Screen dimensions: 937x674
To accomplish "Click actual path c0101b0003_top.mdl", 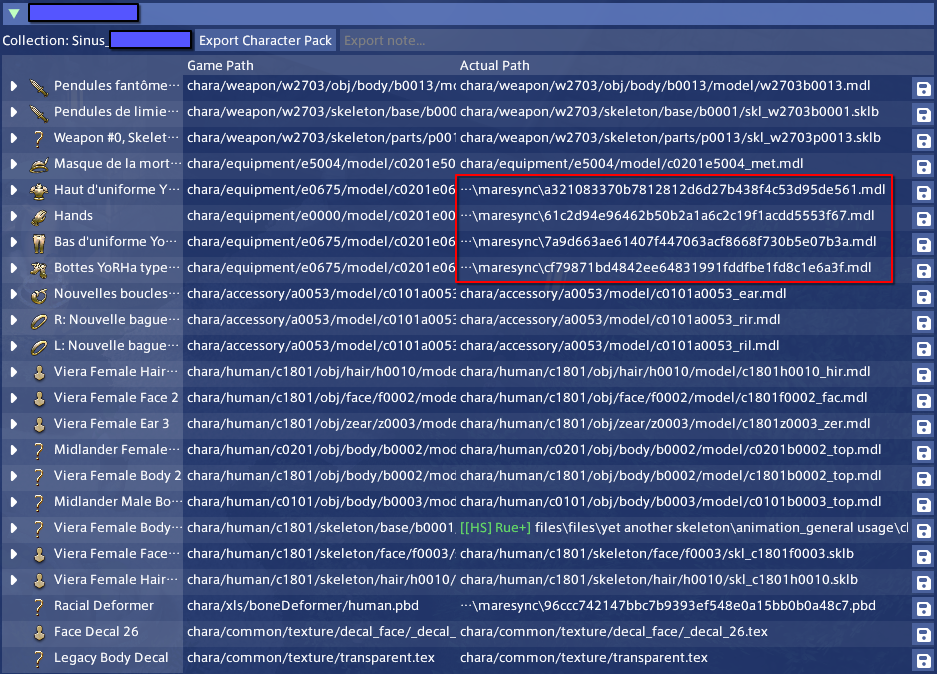I will pyautogui.click(x=670, y=502).
